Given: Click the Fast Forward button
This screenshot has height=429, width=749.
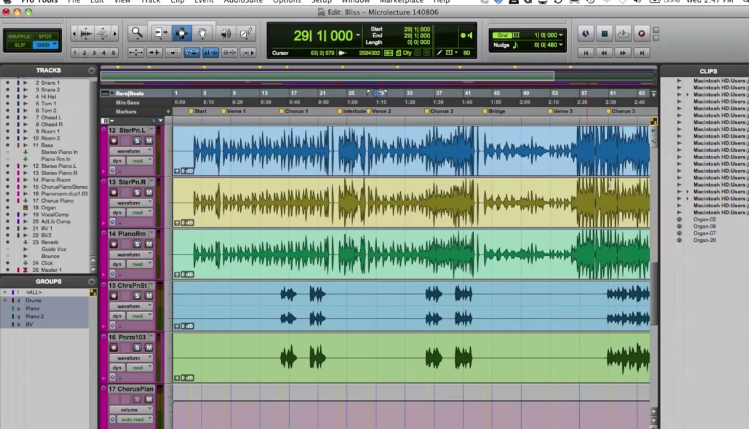Looking at the screenshot, I should (622, 53).
